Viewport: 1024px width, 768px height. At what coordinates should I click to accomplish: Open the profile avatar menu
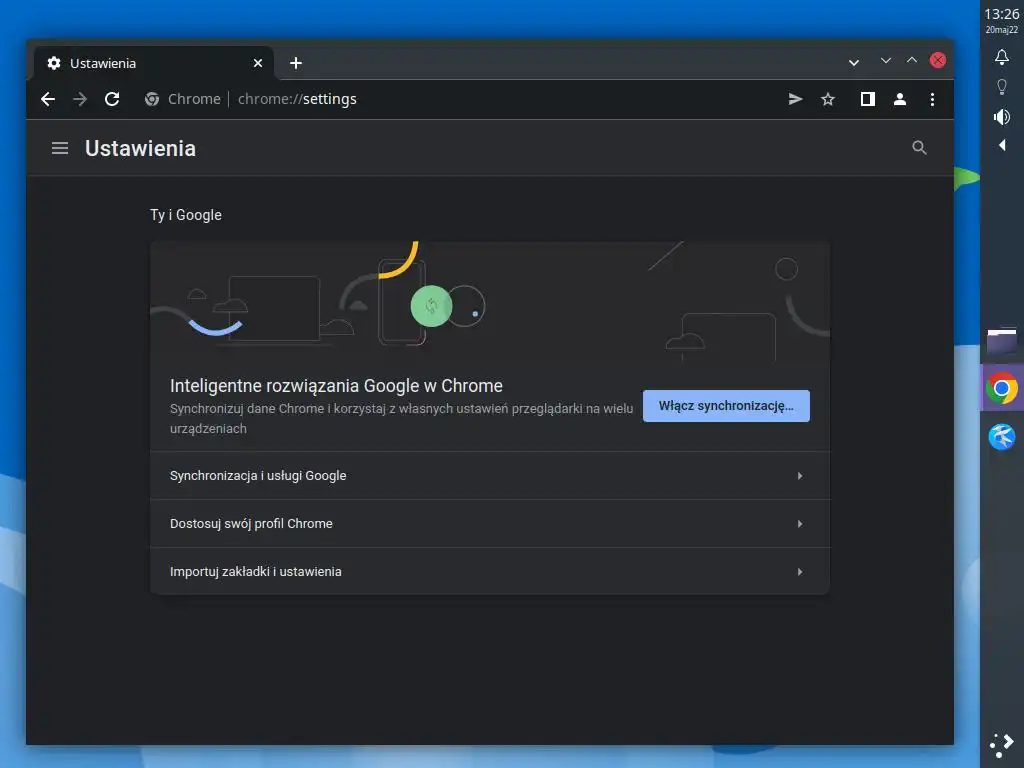pos(900,99)
